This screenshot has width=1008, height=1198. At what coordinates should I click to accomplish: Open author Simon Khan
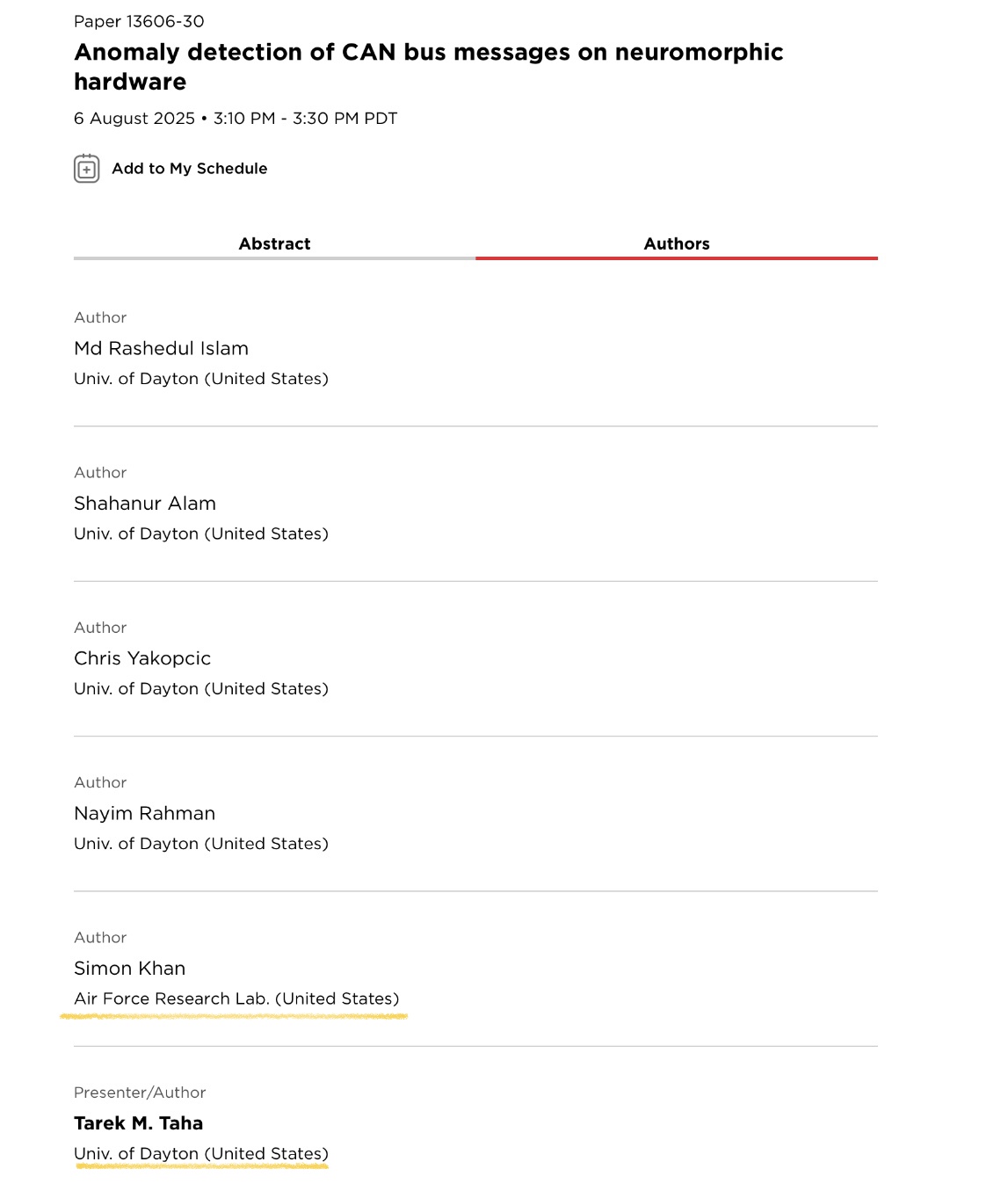coord(129,969)
